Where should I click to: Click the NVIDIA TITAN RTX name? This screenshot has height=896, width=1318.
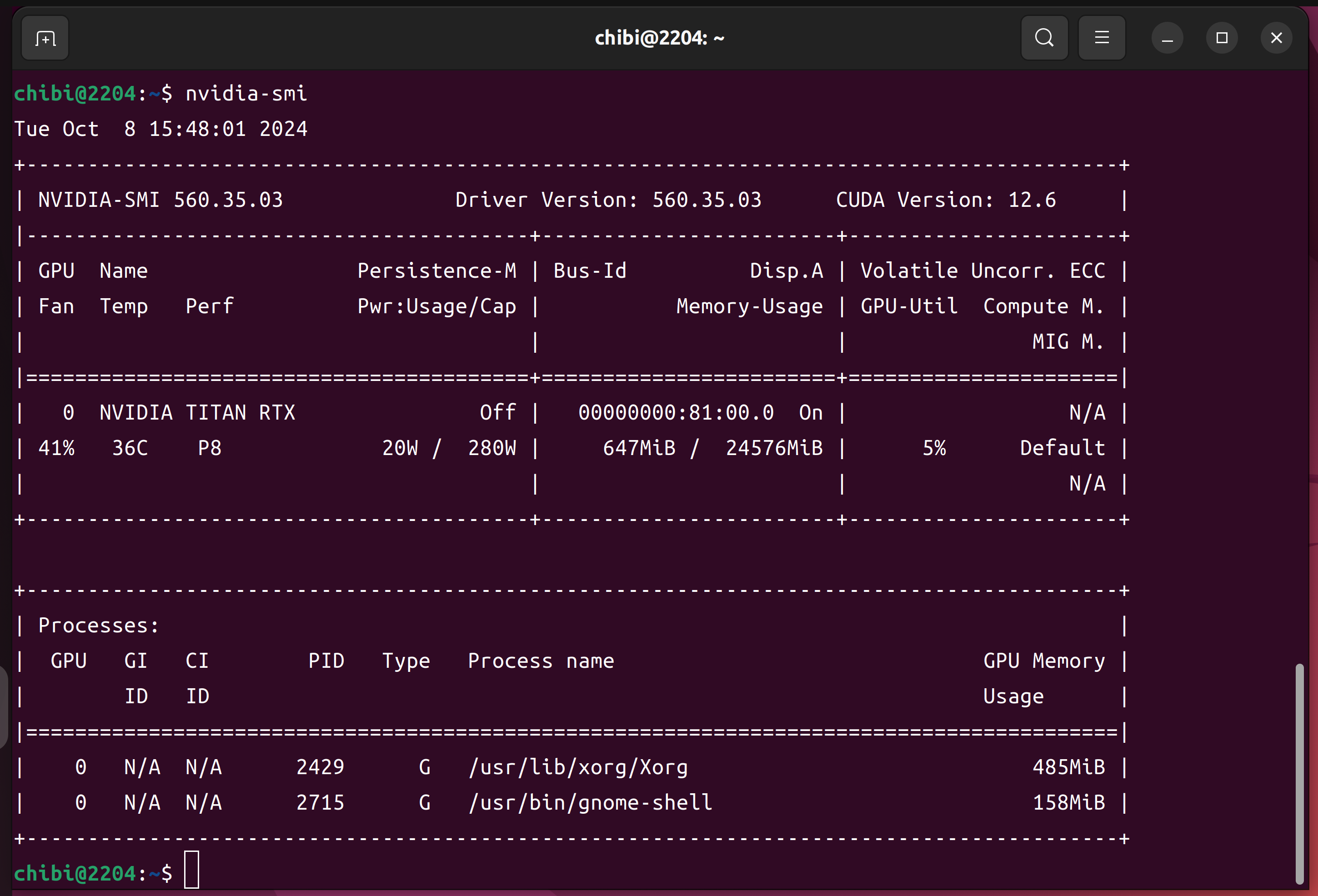[197, 413]
